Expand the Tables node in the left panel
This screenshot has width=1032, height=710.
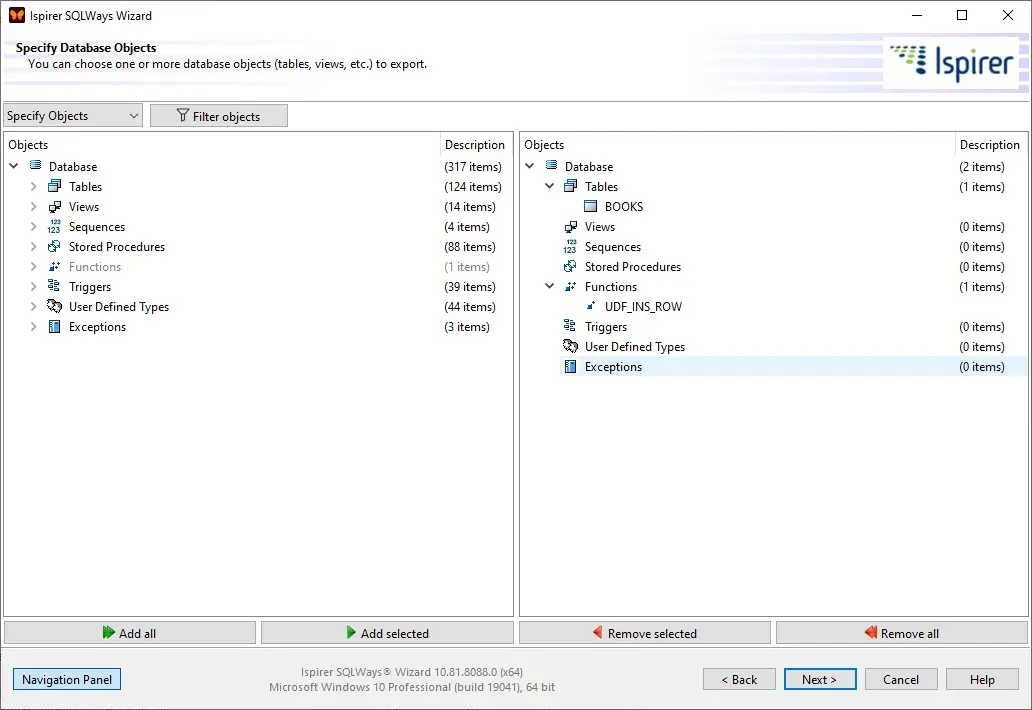coord(34,186)
